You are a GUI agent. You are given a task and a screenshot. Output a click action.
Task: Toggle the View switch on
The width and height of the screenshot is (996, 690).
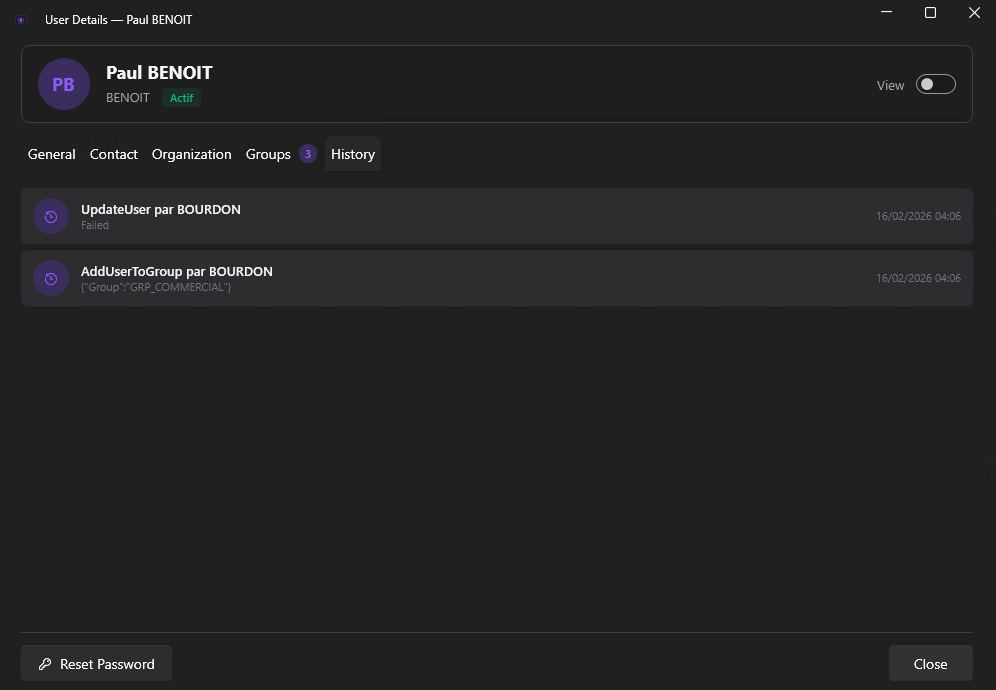pyautogui.click(x=935, y=84)
